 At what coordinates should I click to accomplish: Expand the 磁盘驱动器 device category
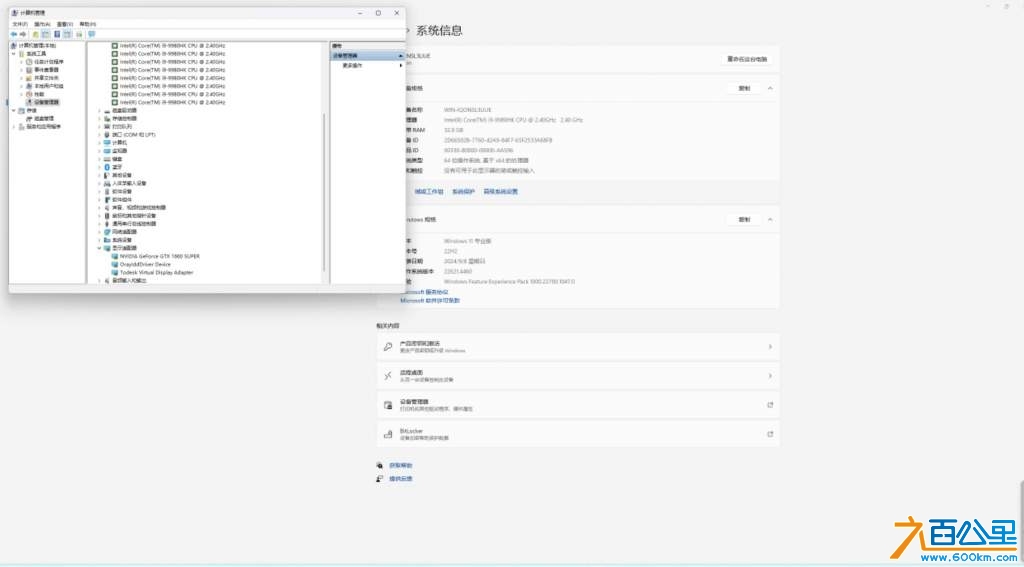[x=99, y=110]
